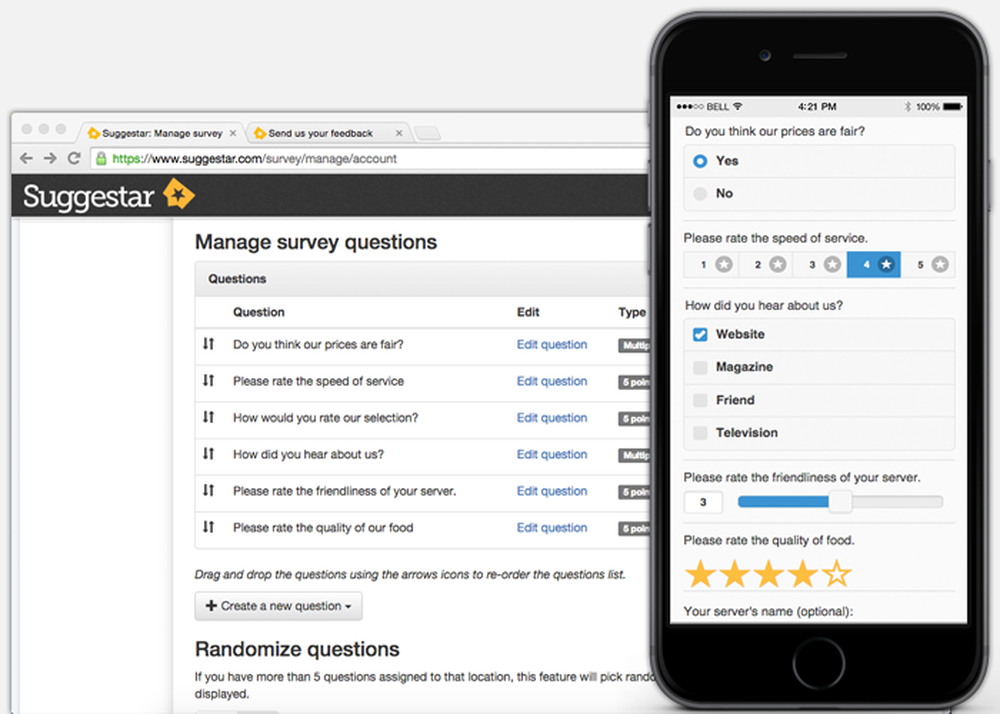Viewport: 1000px width, 714px height.
Task: Select the 4-star rating for speed of service
Action: click(x=874, y=264)
